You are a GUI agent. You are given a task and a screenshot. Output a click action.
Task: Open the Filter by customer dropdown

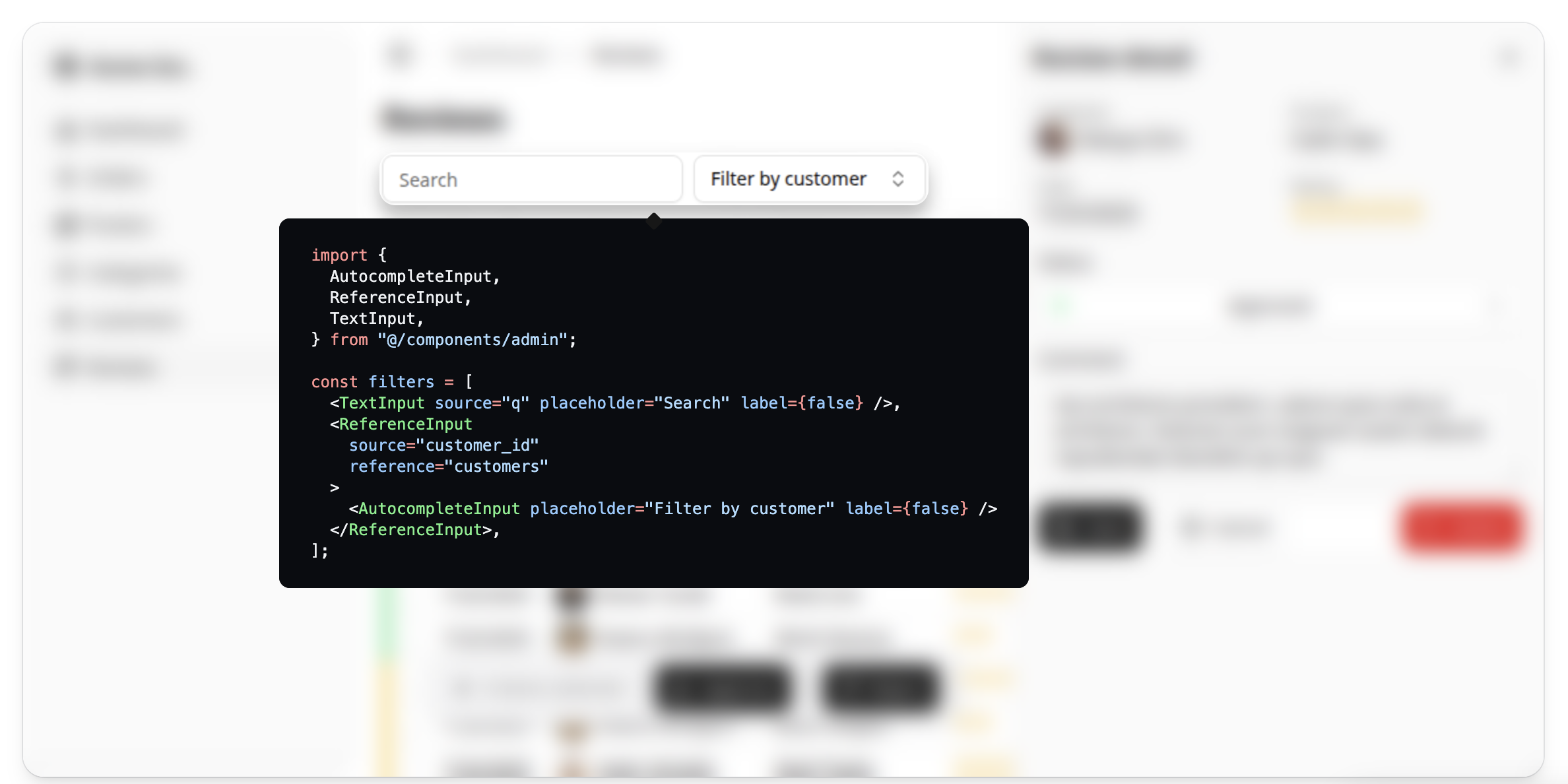tap(809, 179)
